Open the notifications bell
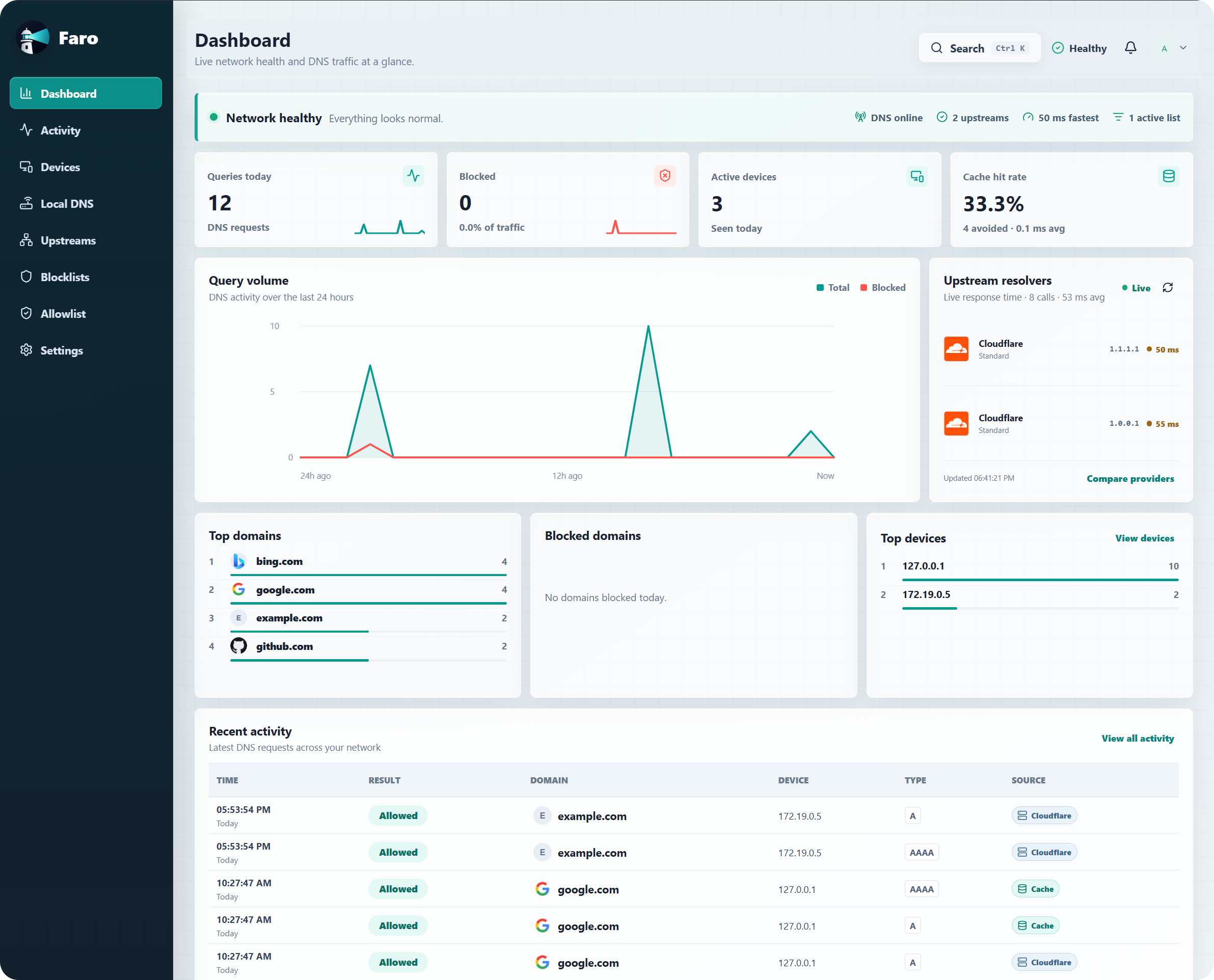The width and height of the screenshot is (1214, 980). (1130, 48)
